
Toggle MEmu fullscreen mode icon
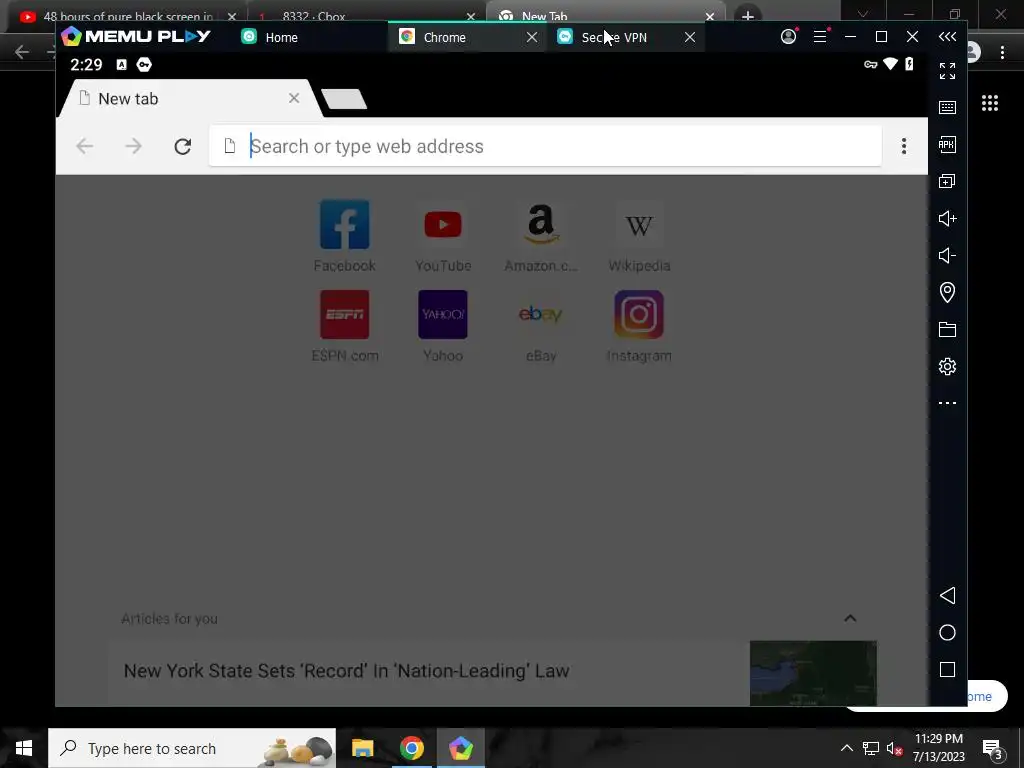tap(947, 71)
